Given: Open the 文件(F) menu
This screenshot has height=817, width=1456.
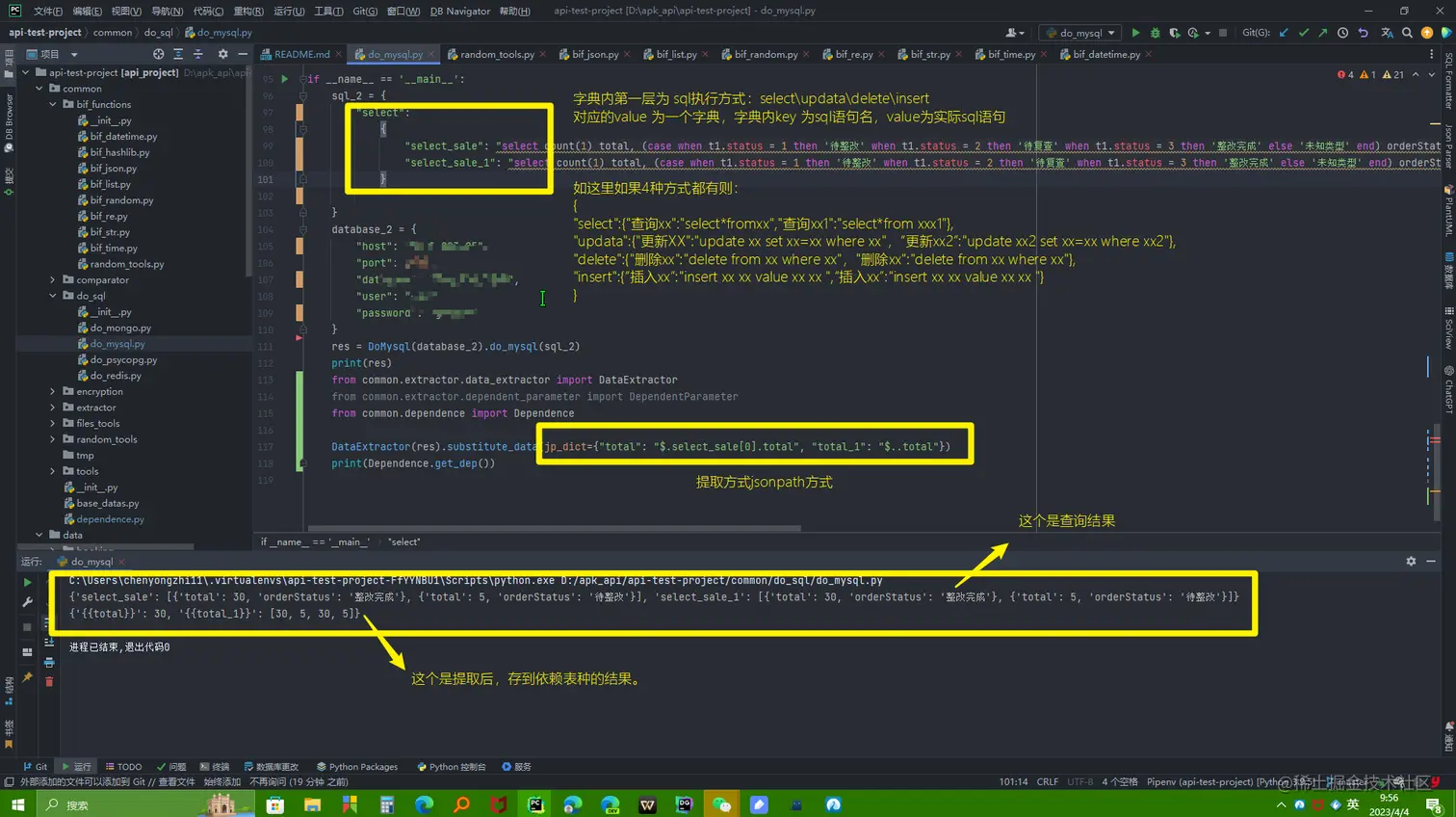Looking at the screenshot, I should click(47, 11).
